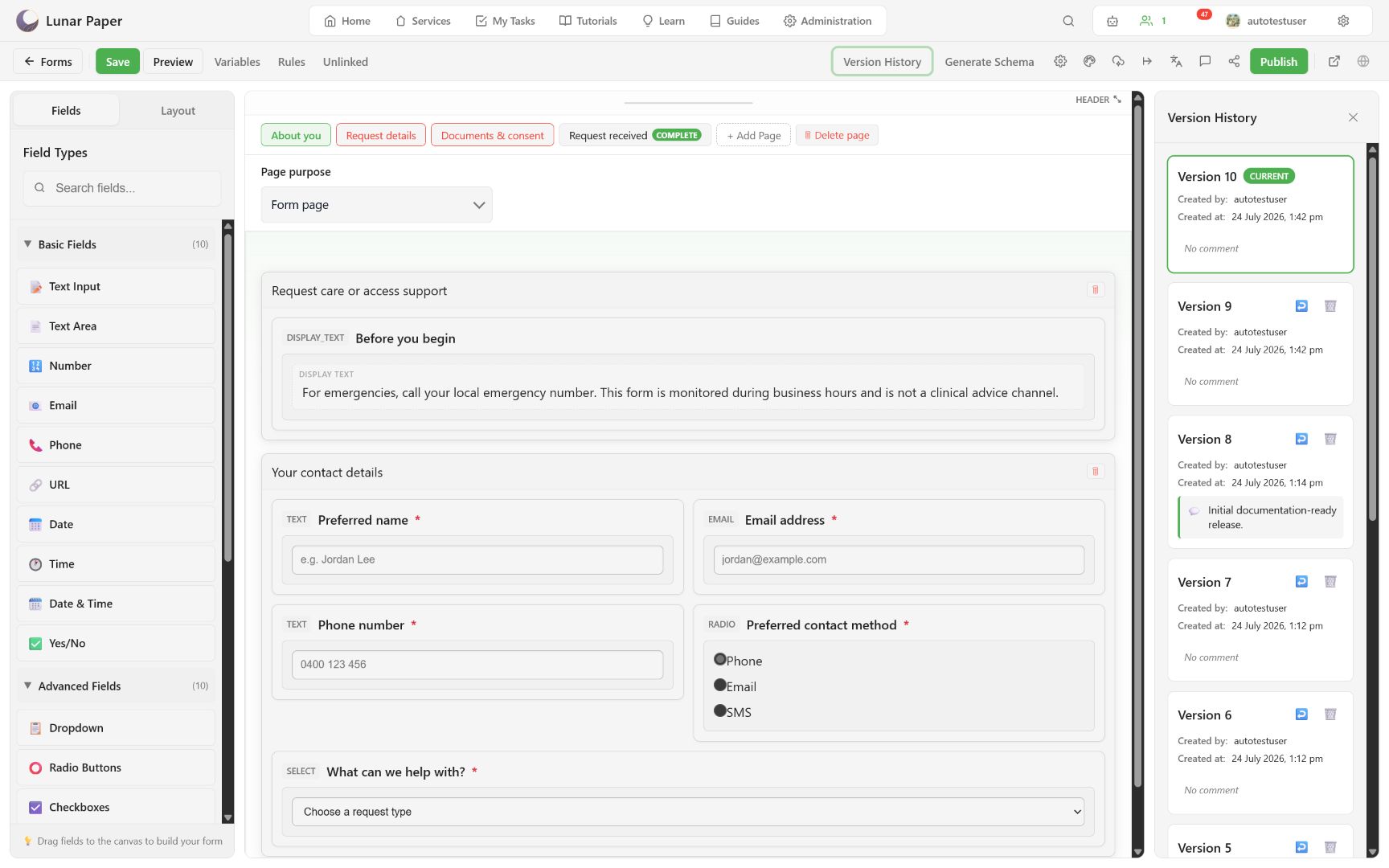Screen dimensions: 1389x868
Task: Select the Radio Buttons field type
Action: (x=116, y=768)
